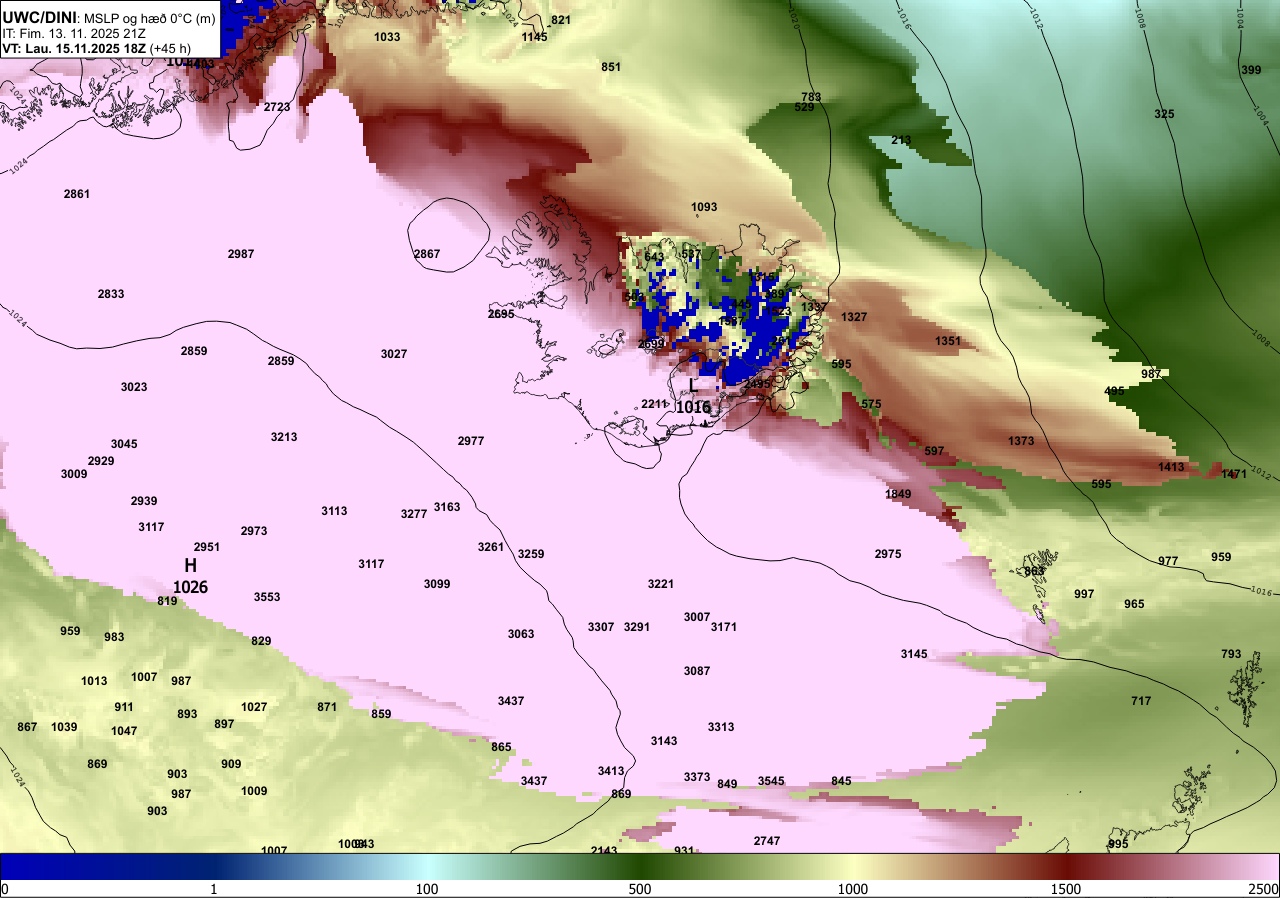This screenshot has height=898, width=1280.
Task: Click the freezing level value 3545
Action: coord(771,781)
